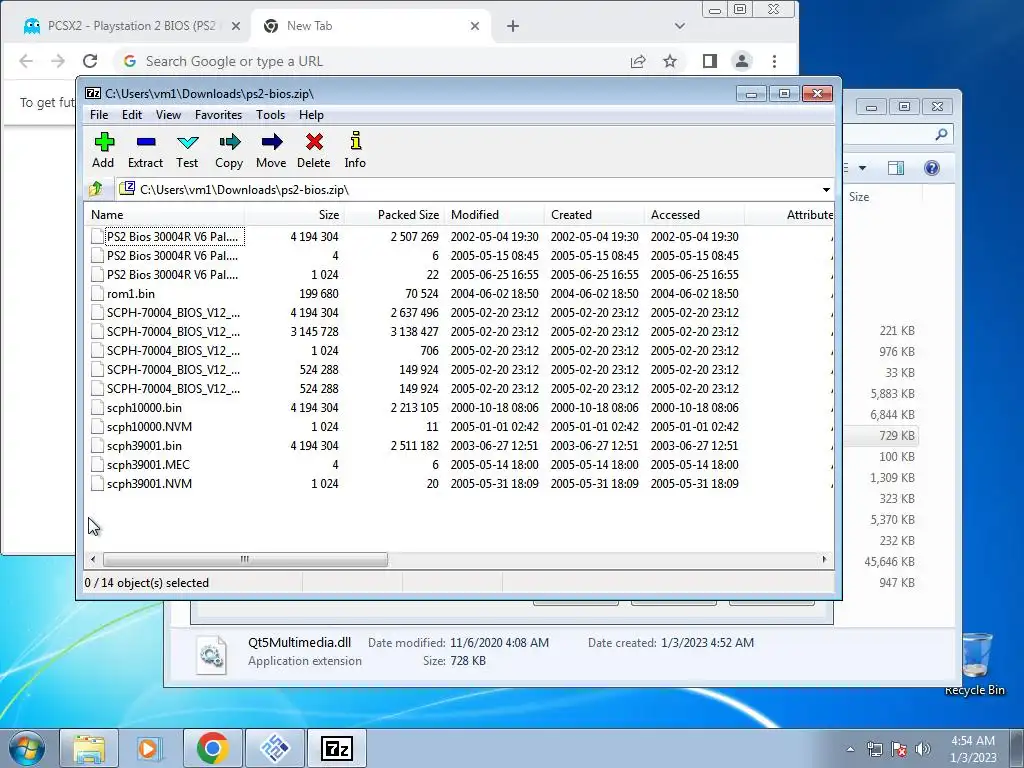Image resolution: width=1024 pixels, height=768 pixels.
Task: Click the Add toolbar icon in 7-Zip
Action: coord(103,150)
